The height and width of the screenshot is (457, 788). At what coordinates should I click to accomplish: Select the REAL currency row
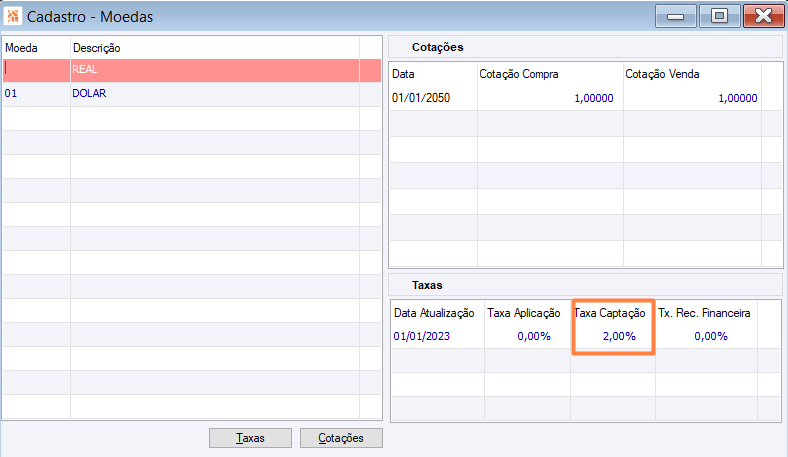192,70
